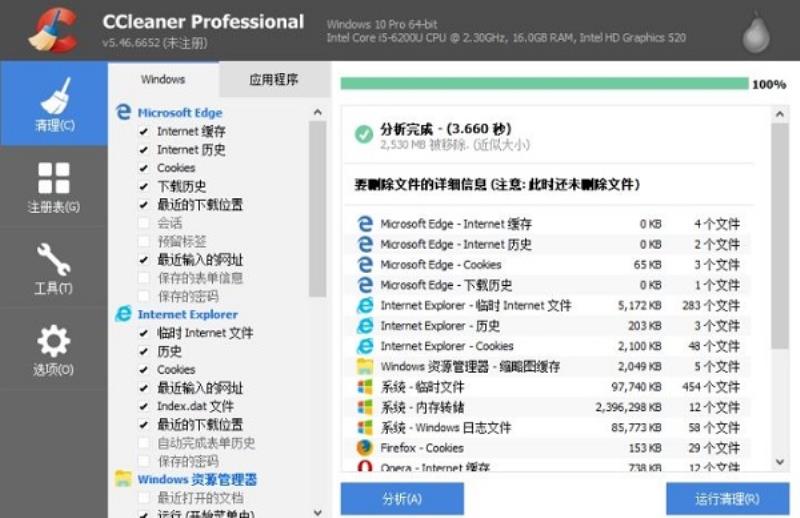Enable the 会话 checkbox
This screenshot has width=800, height=518.
click(144, 223)
